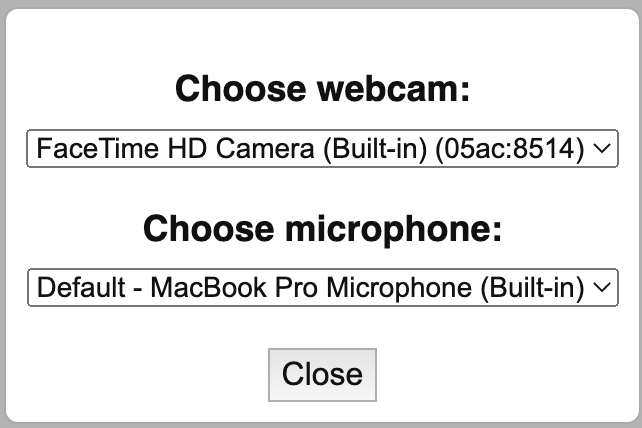Click the "Choose webcam:" heading
This screenshot has height=428, width=642.
pos(322,90)
